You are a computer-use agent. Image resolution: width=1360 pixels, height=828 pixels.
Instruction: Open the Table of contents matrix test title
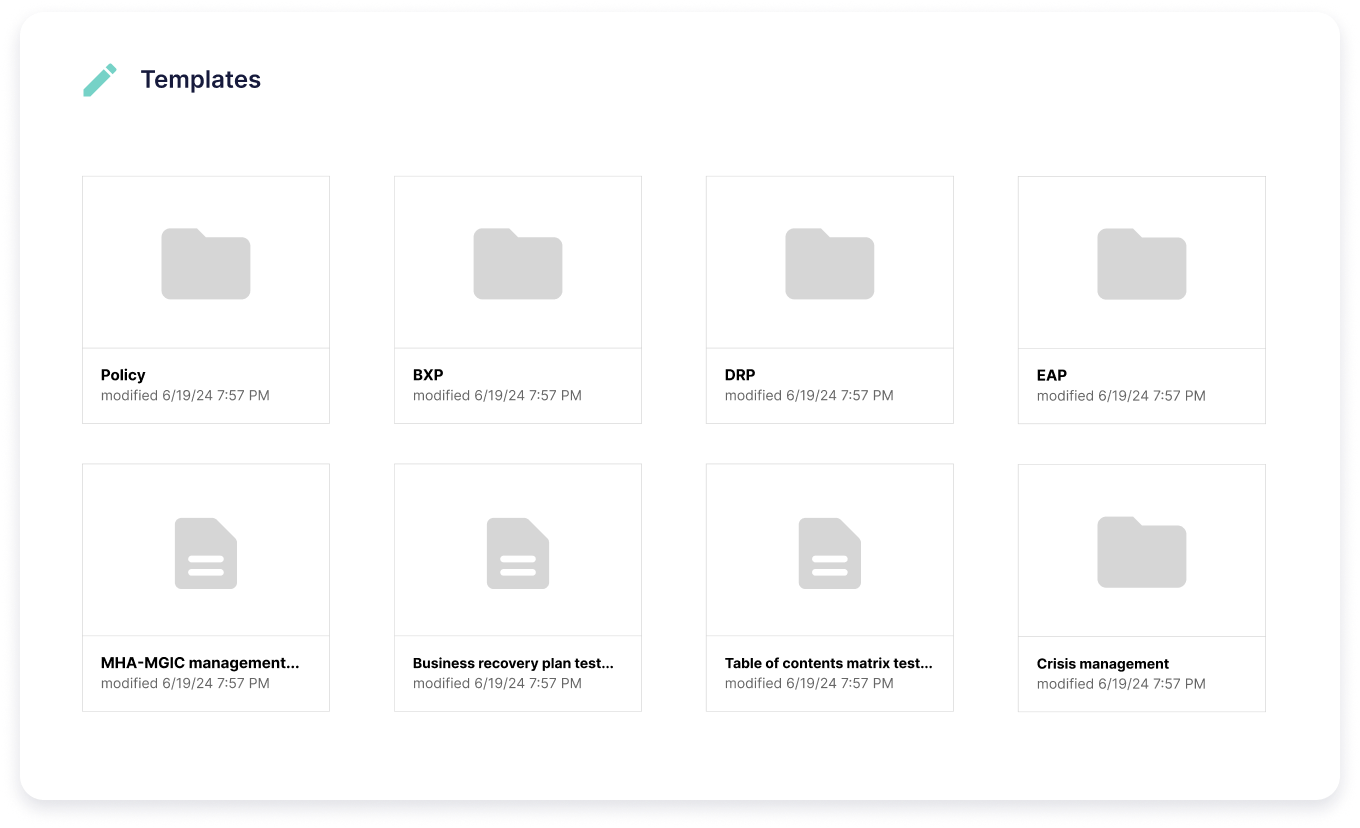(x=828, y=663)
